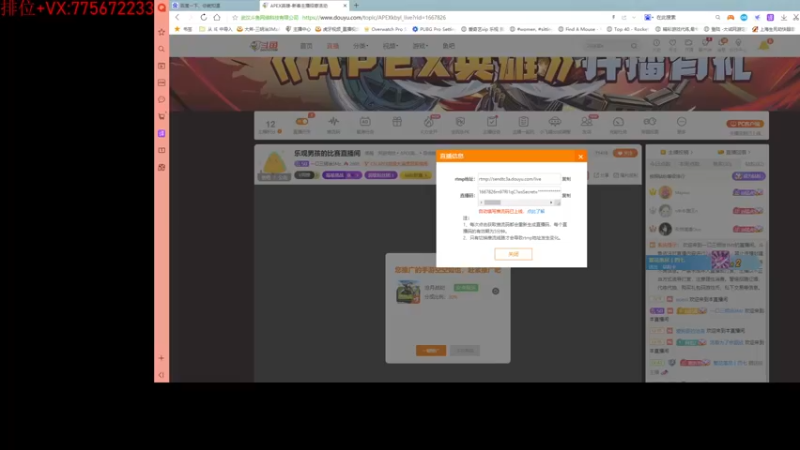The width and height of the screenshot is (800, 450).
Task: Open the fans group icon in streamer toolbar
Action: pos(586,121)
